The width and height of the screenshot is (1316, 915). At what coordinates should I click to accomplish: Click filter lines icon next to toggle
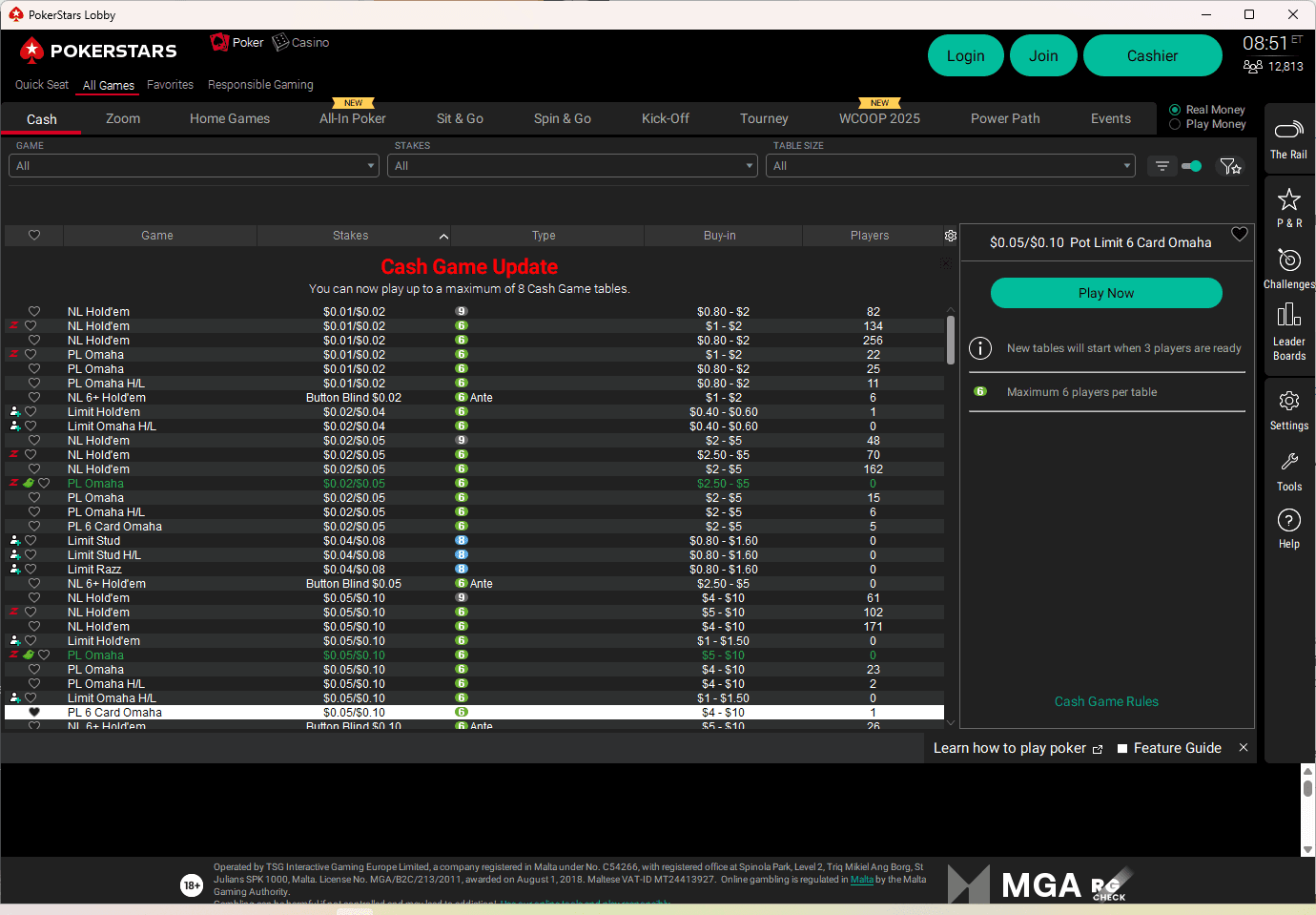(x=1162, y=166)
